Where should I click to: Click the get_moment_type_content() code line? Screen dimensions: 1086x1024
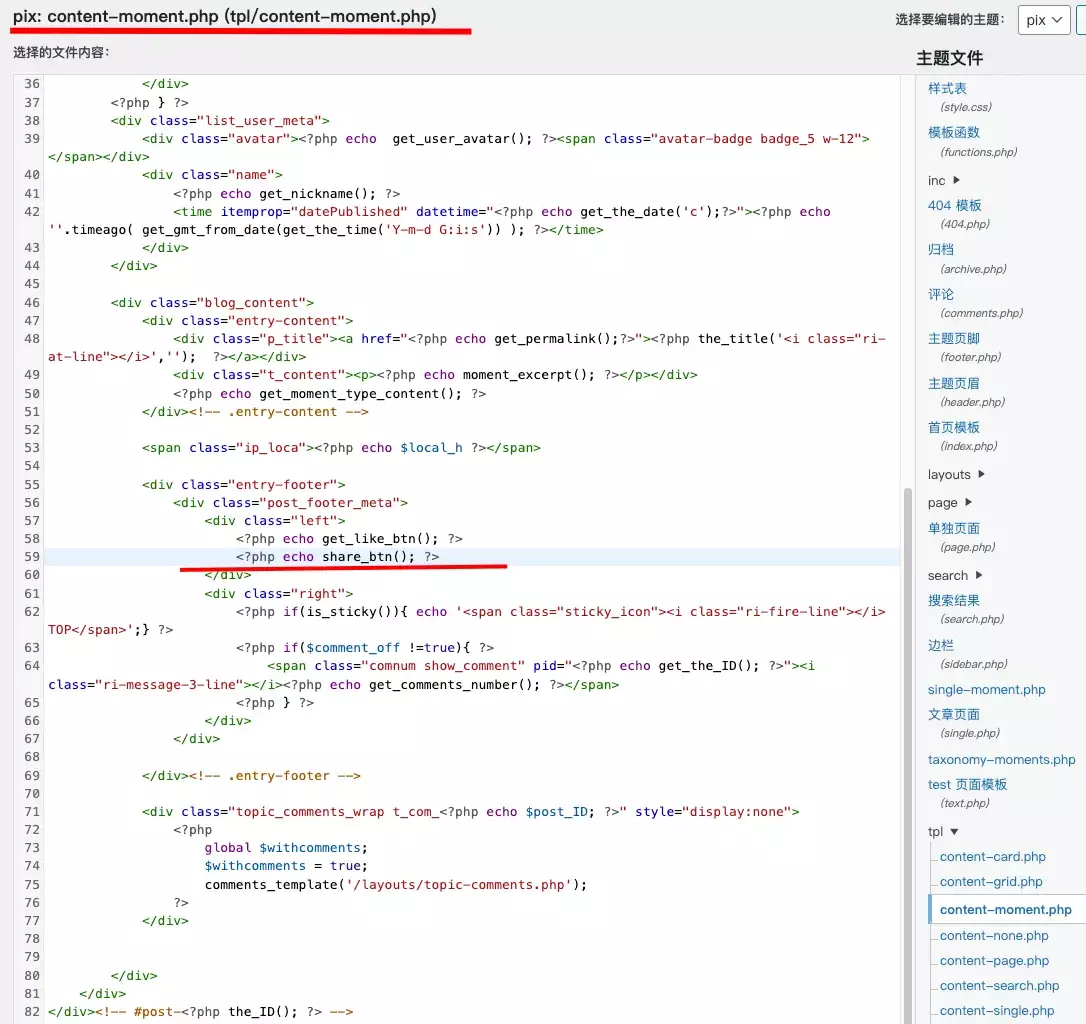[329, 393]
